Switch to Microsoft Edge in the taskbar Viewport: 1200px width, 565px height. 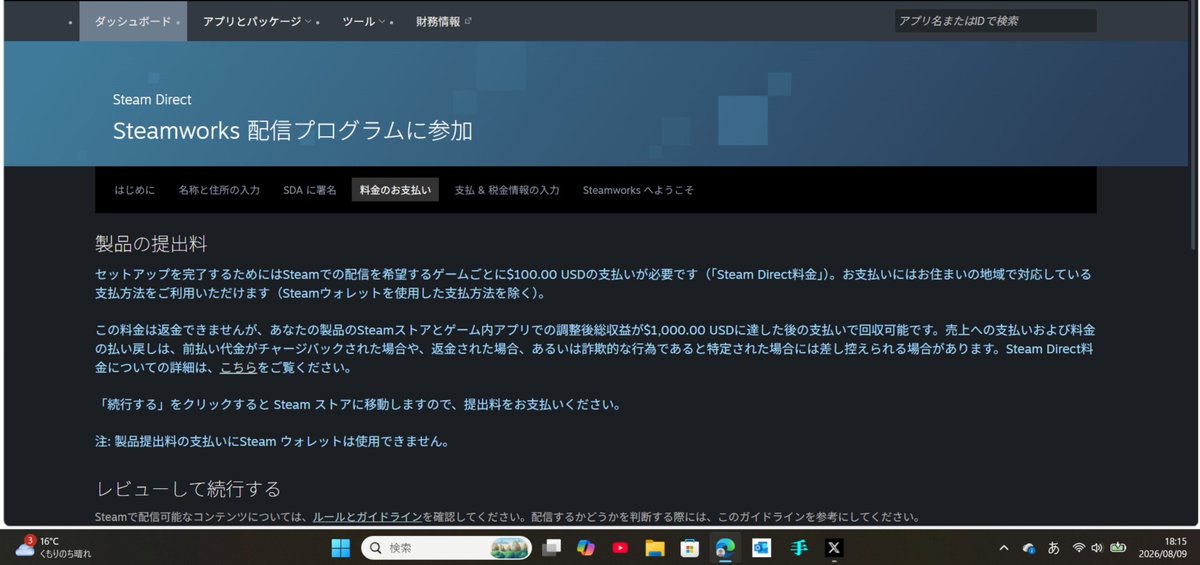pyautogui.click(x=724, y=548)
